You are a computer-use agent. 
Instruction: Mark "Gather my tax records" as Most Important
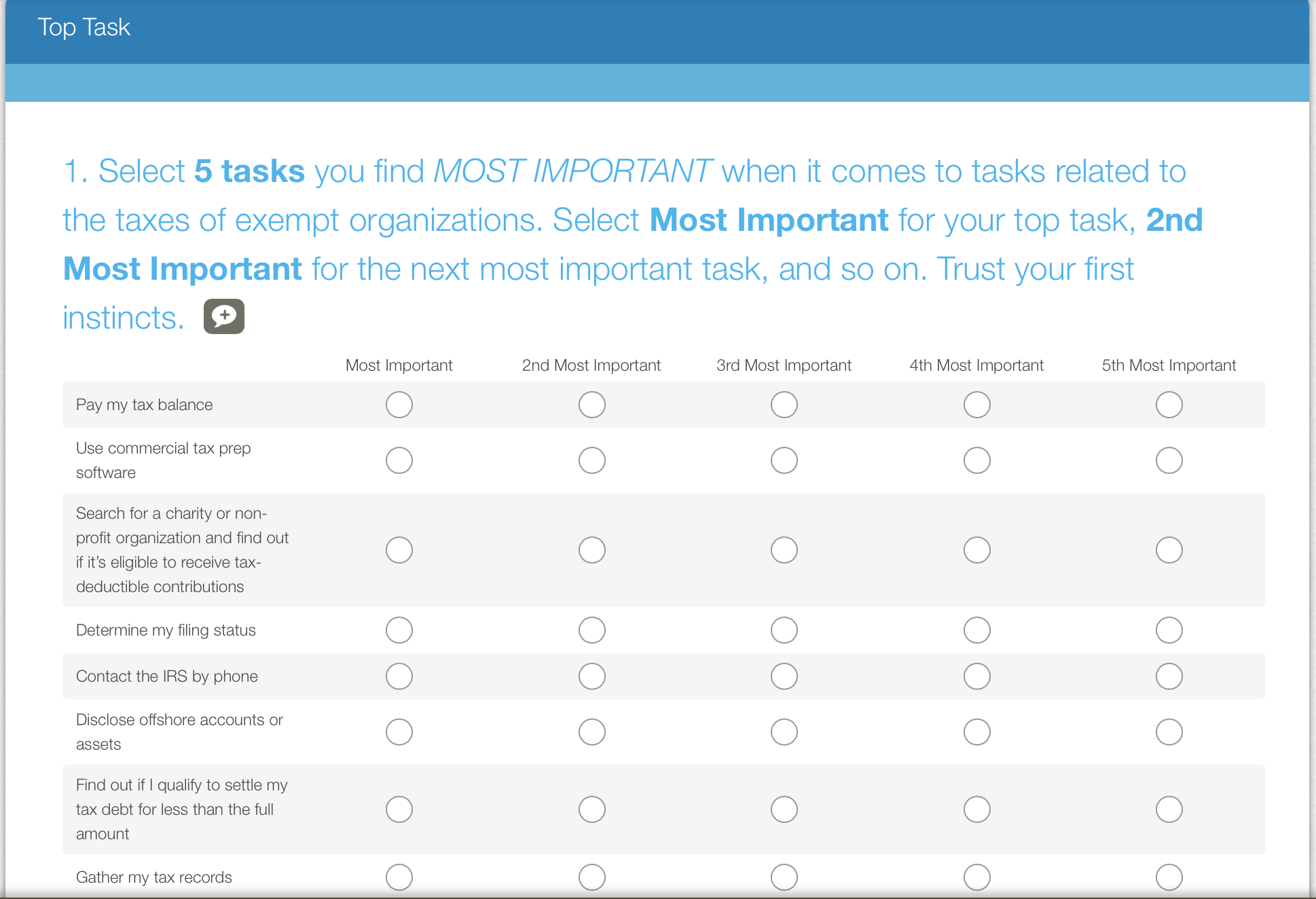point(399,877)
